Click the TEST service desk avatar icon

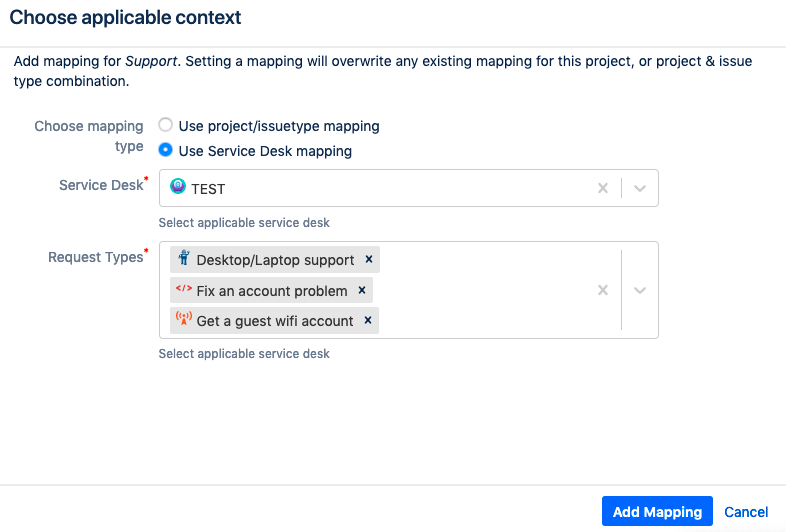click(179, 187)
